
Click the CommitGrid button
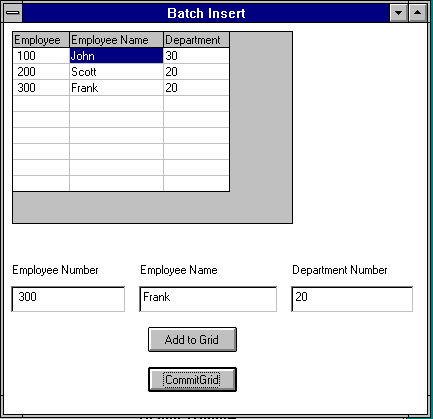(x=192, y=379)
